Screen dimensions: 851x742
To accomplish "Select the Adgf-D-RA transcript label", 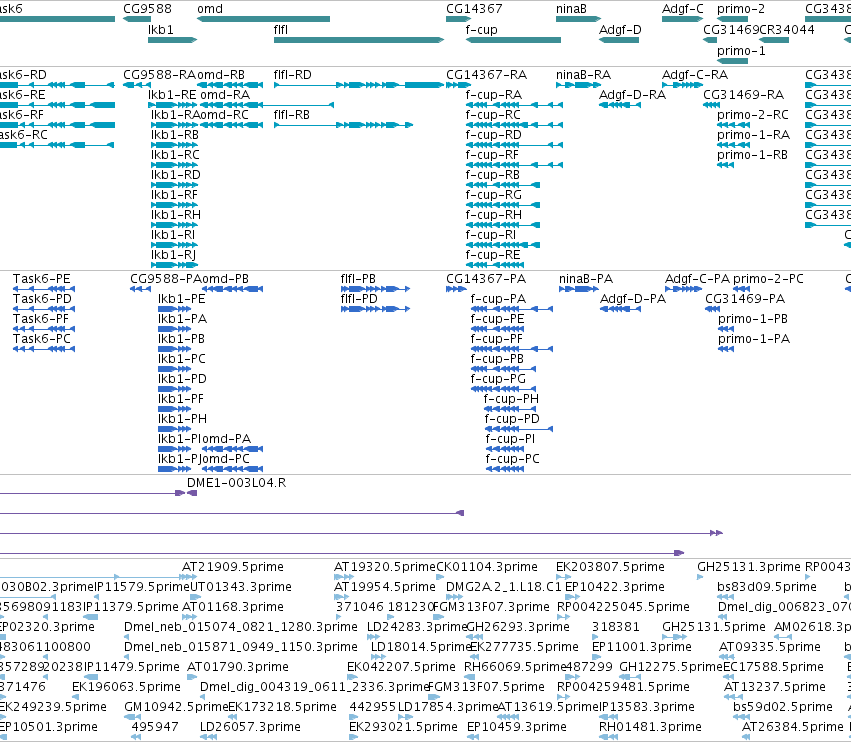I will click(x=632, y=94).
